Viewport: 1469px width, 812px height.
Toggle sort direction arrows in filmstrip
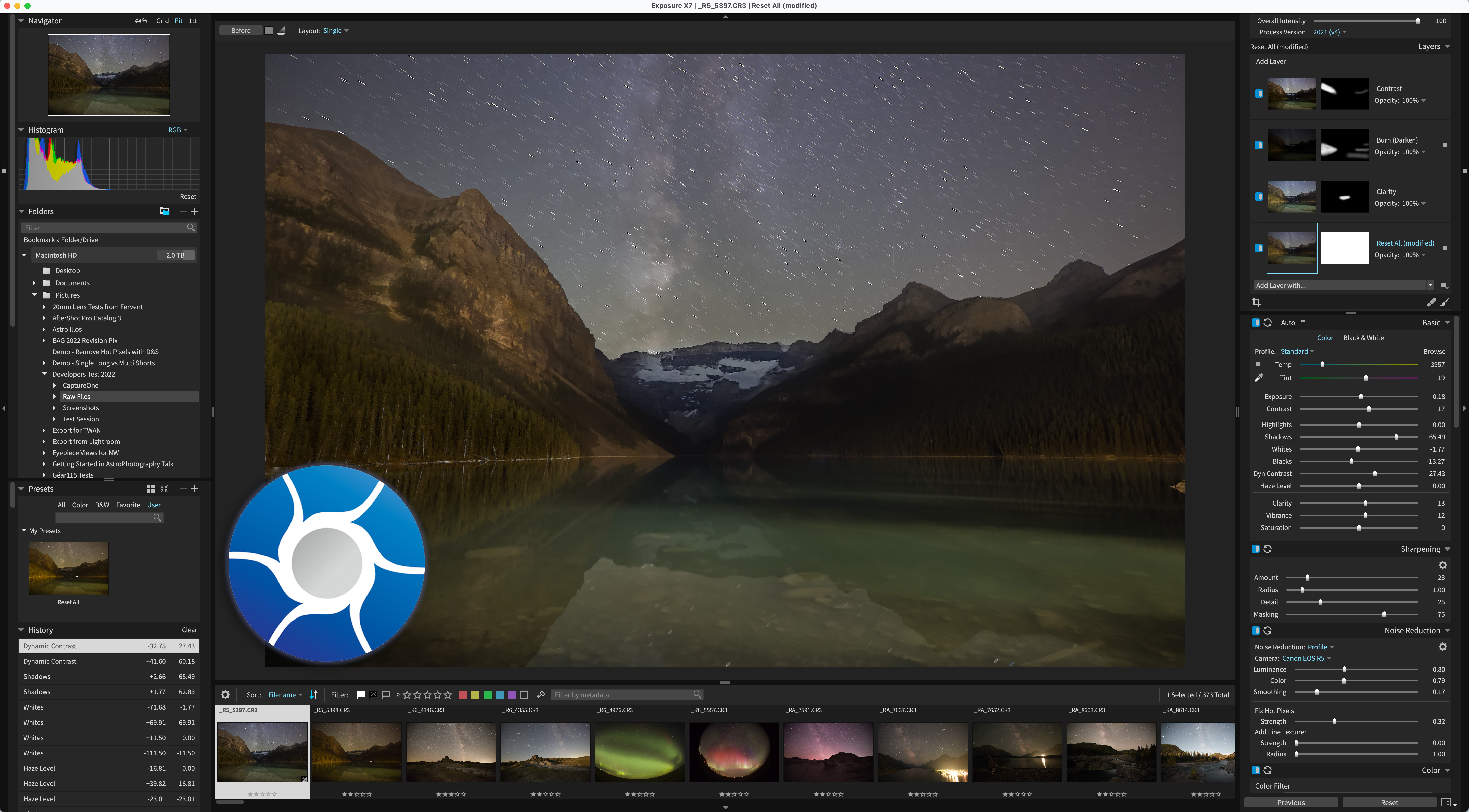314,694
